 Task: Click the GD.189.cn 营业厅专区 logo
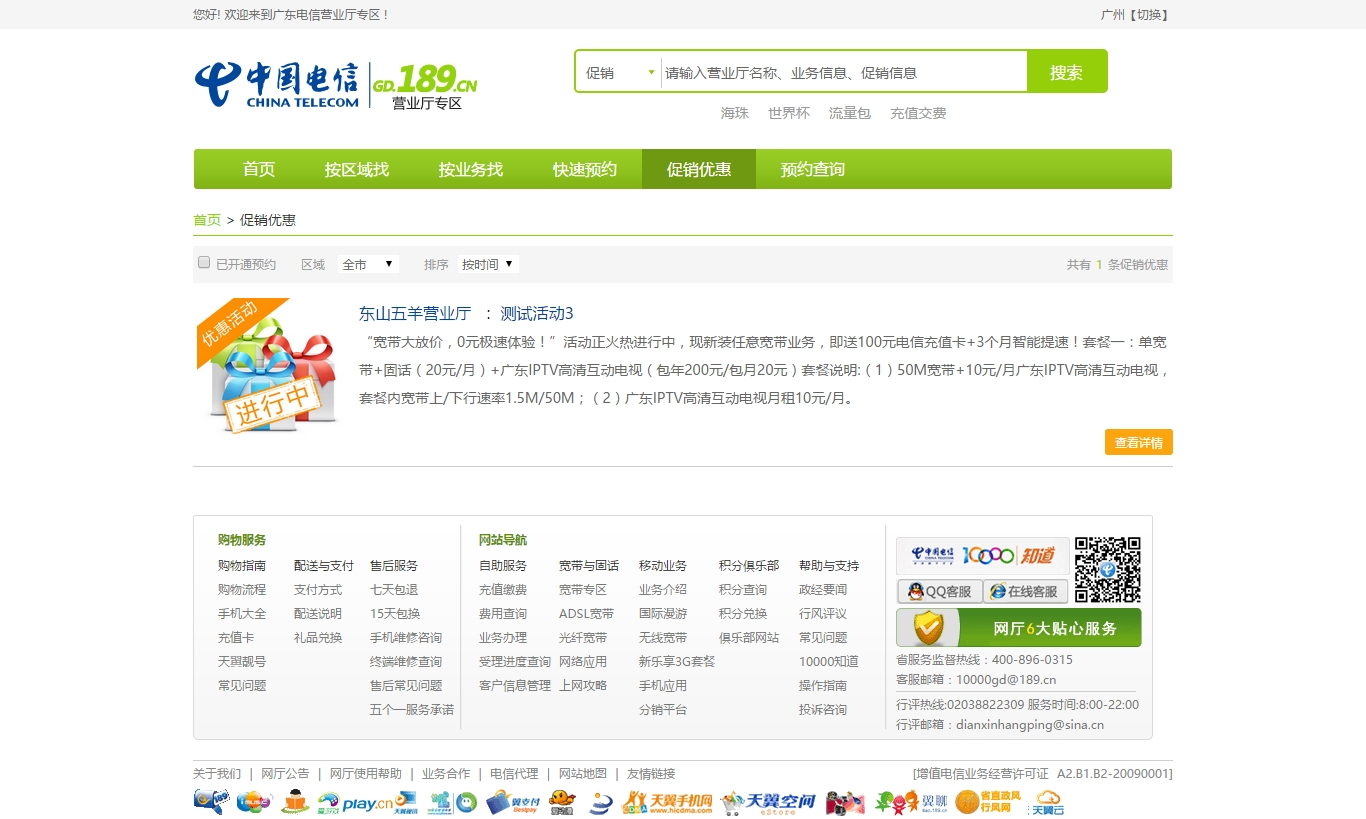pyautogui.click(x=425, y=85)
